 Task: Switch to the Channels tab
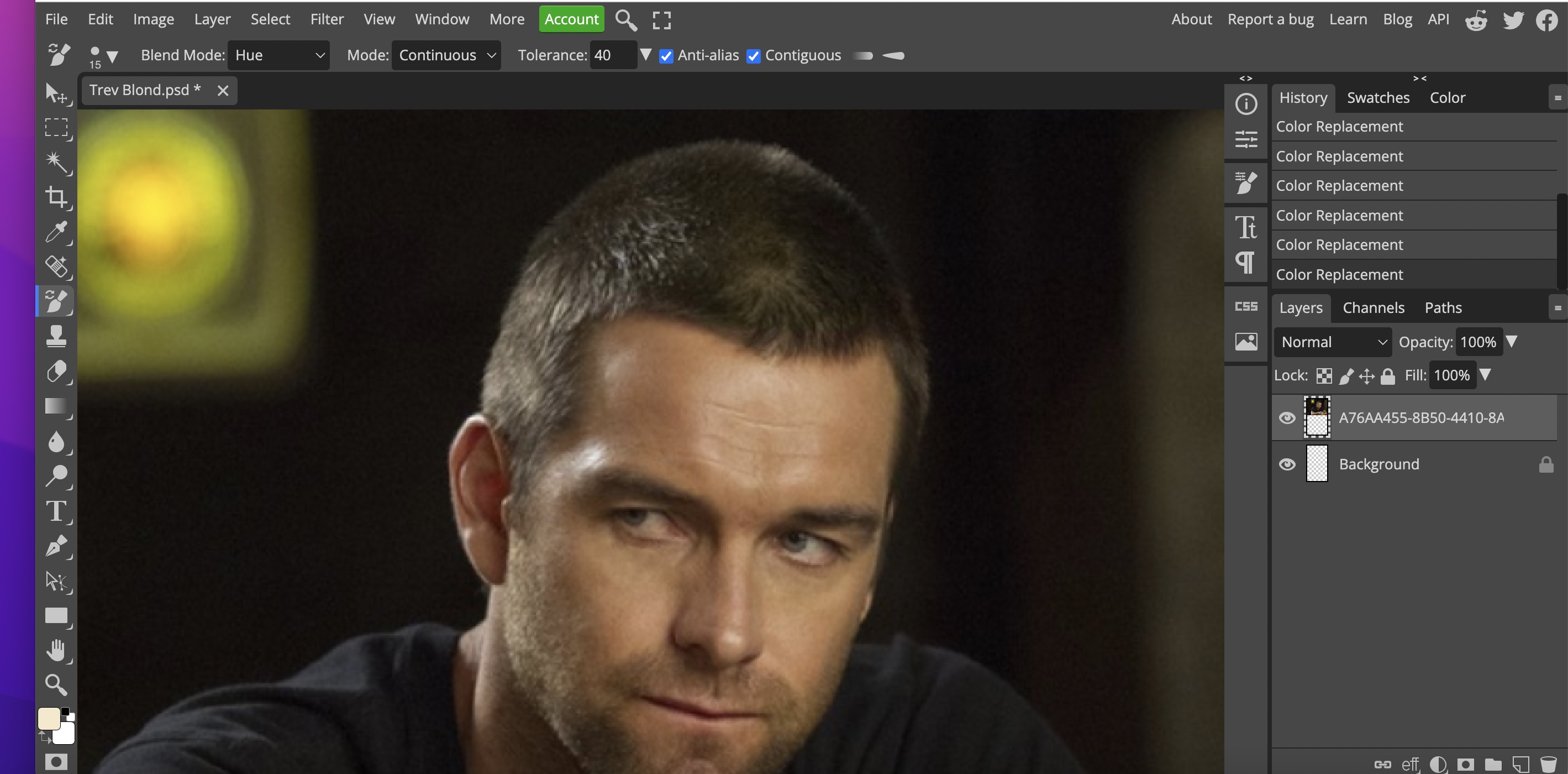pyautogui.click(x=1373, y=307)
